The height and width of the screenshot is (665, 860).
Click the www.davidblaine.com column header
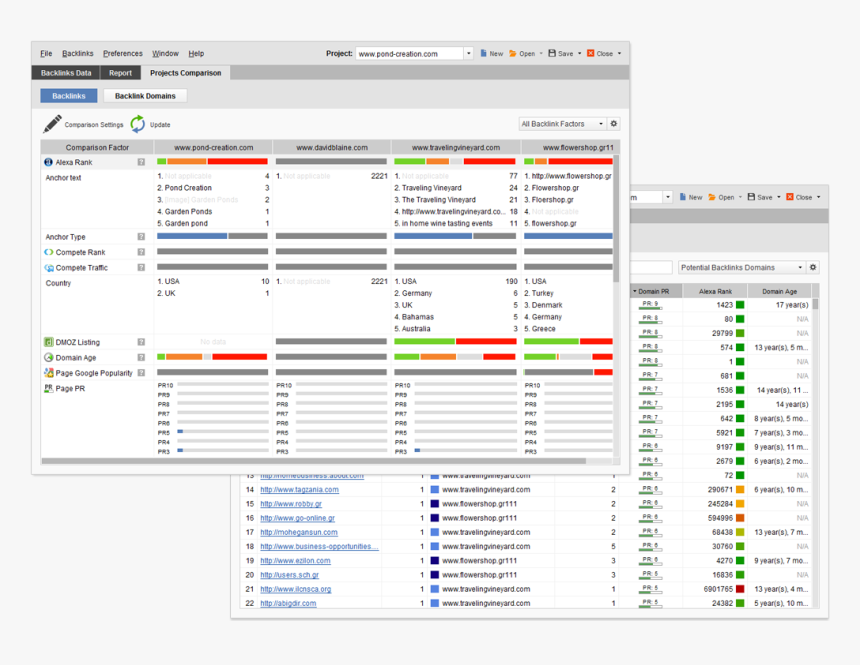pos(332,147)
